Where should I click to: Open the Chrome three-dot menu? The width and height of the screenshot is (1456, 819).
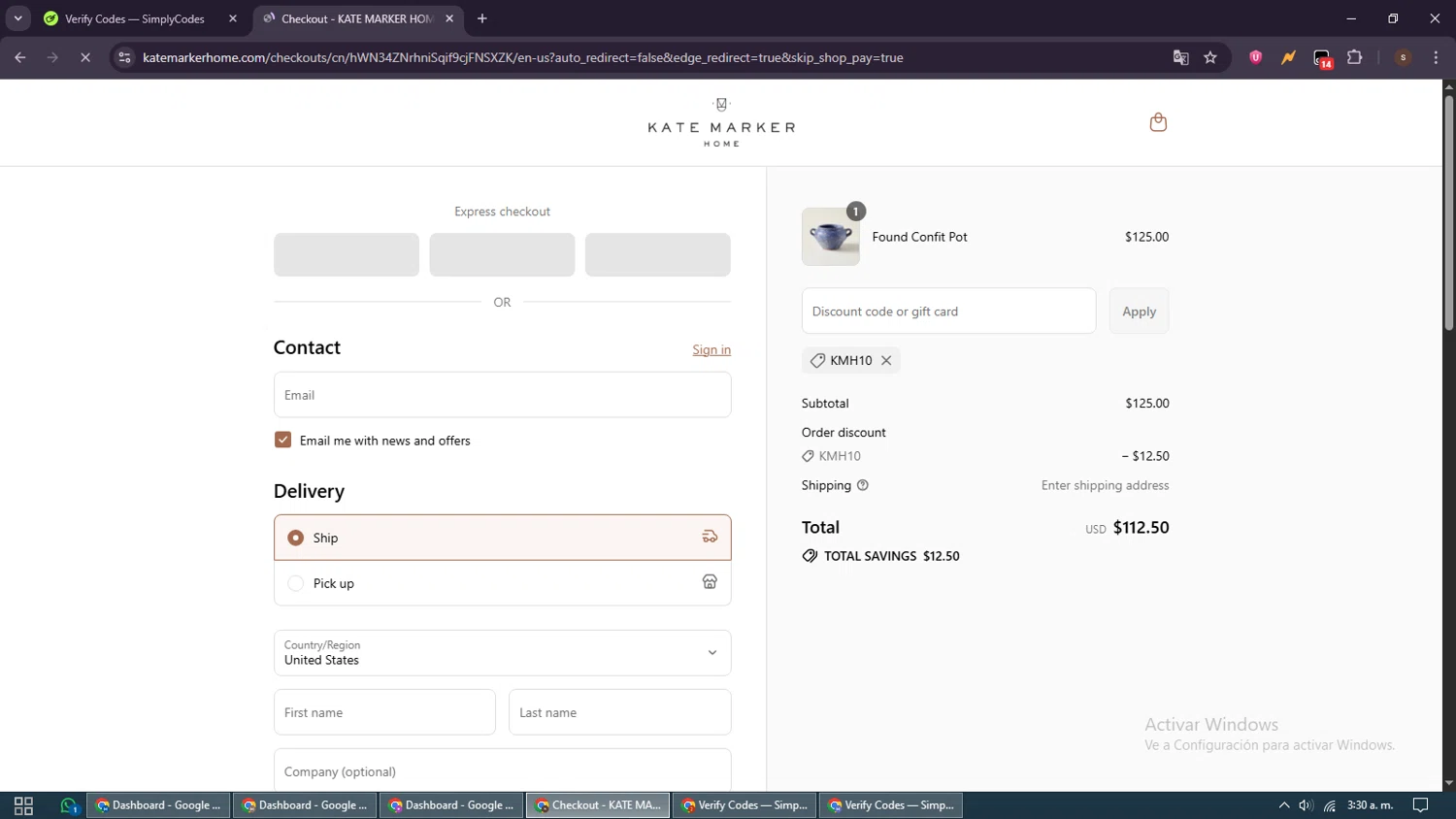click(x=1436, y=57)
